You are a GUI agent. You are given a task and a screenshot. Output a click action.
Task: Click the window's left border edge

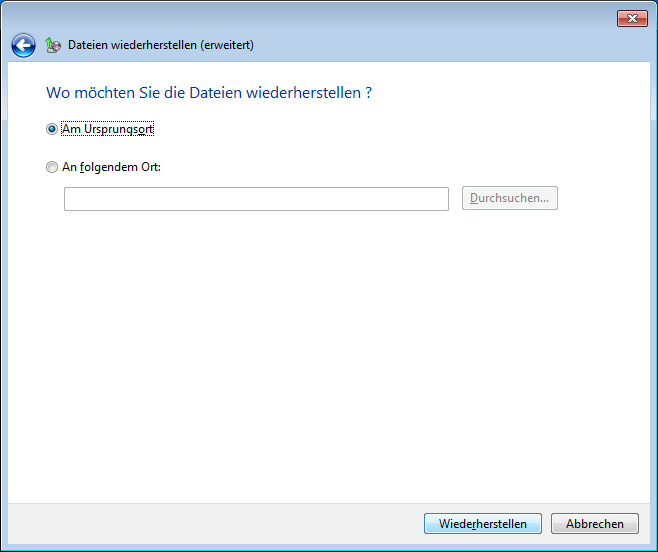click(3, 300)
